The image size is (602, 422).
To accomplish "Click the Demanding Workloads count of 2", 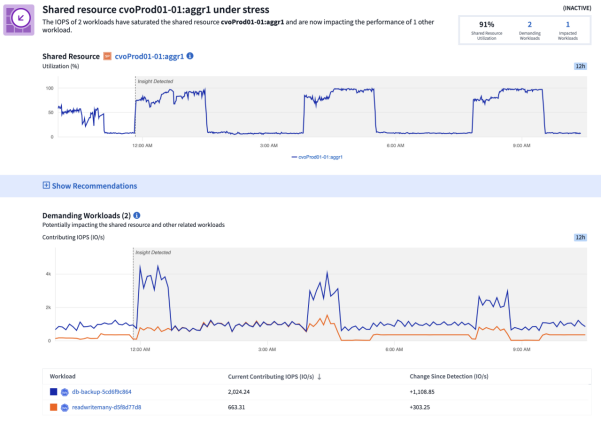I will tap(527, 25).
